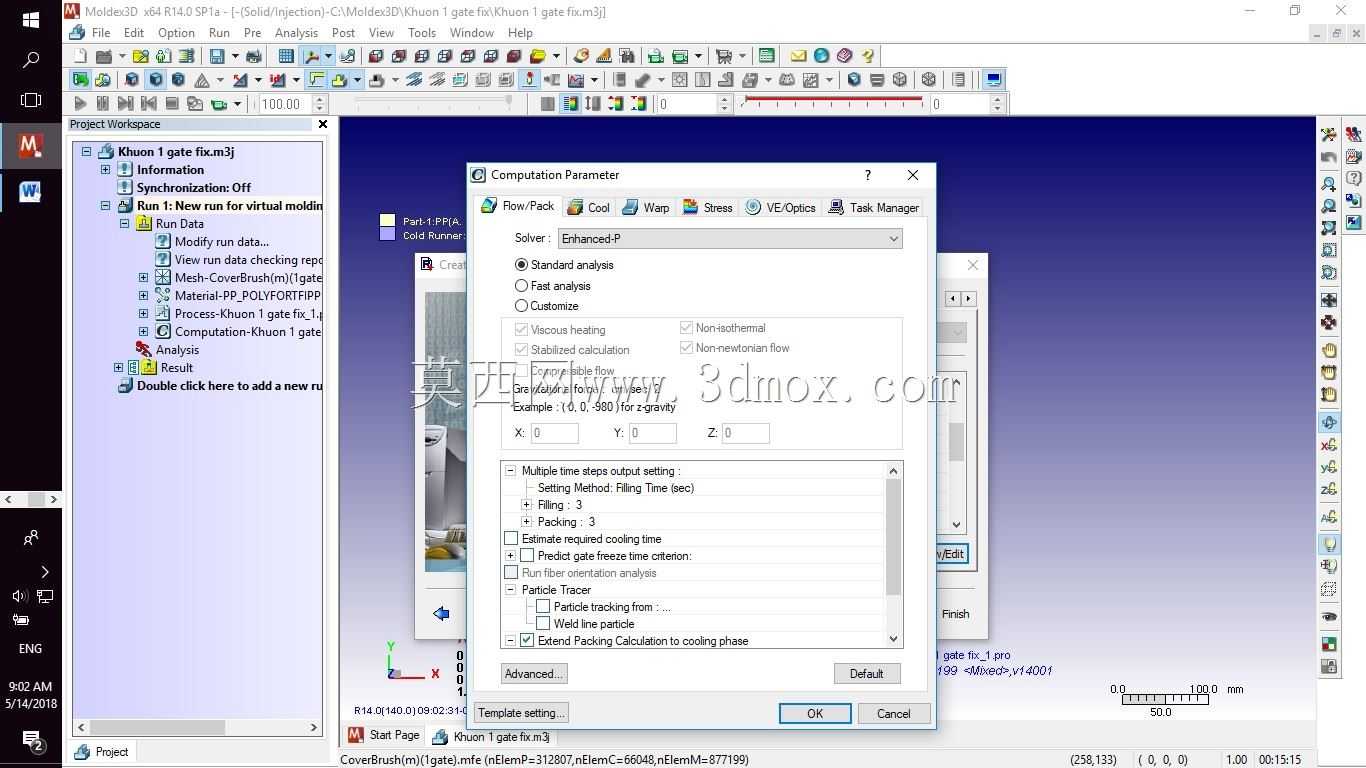Open the Analysis menu
Image resolution: width=1366 pixels, height=768 pixels.
point(296,32)
